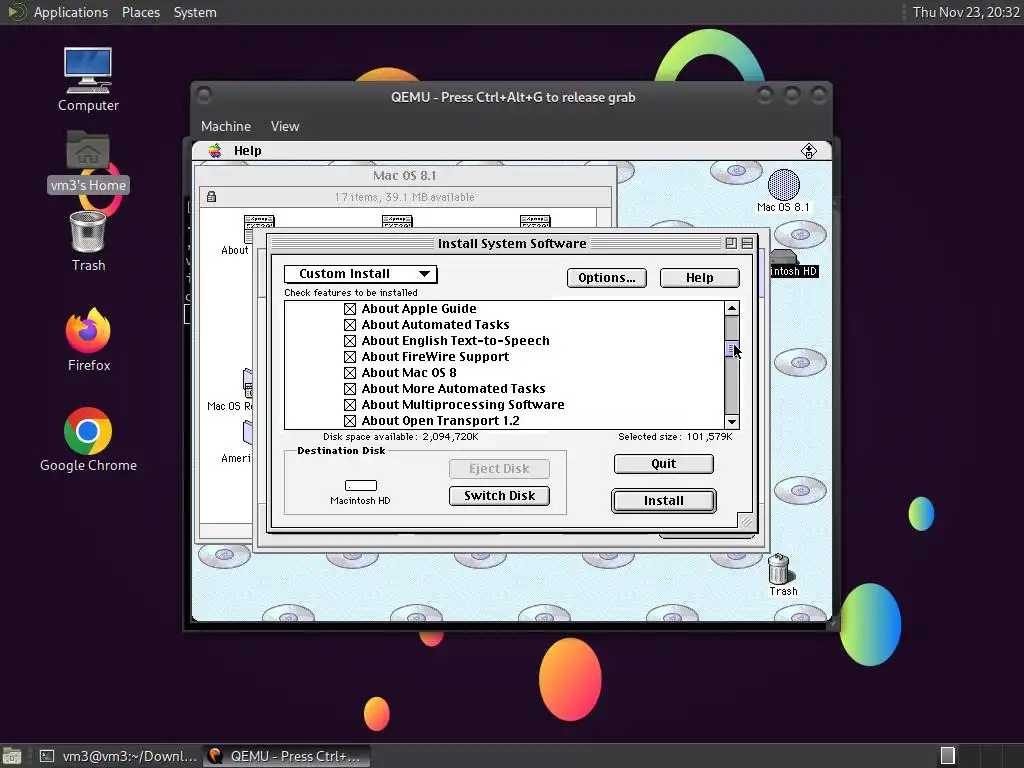Click the Application switcher icon in Mac menu bar

tap(808, 151)
